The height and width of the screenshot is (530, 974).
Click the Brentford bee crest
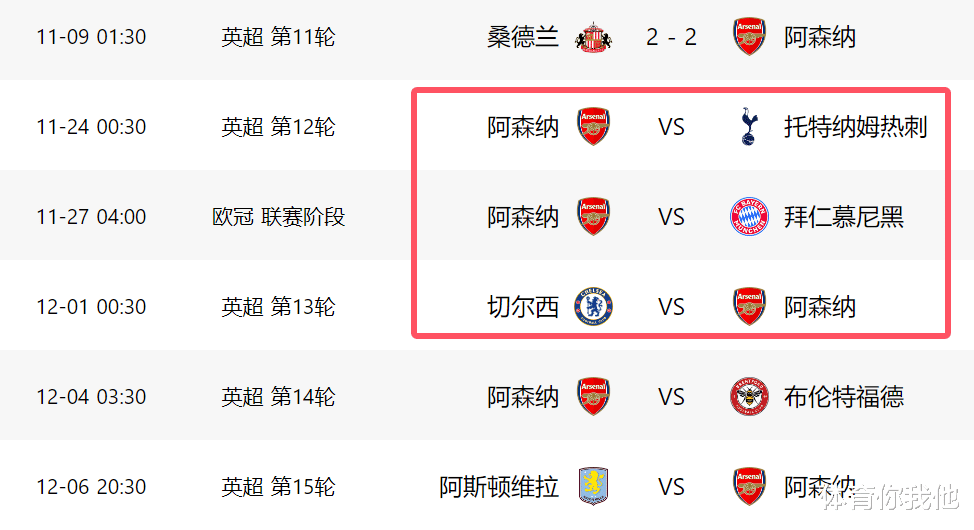(749, 397)
